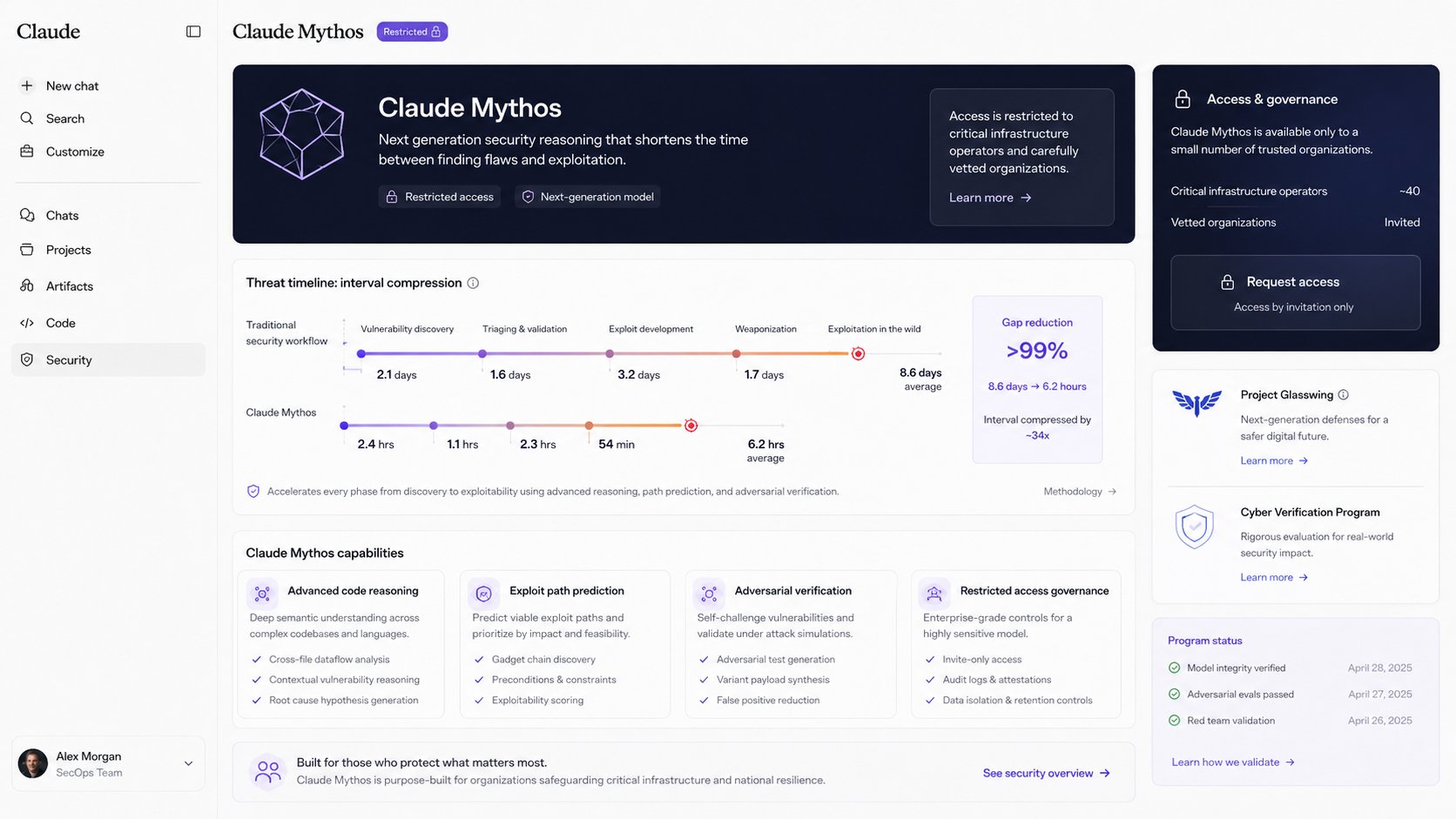Click the info icon beside Threat timeline title
This screenshot has width=1456, height=819.
pos(473,283)
